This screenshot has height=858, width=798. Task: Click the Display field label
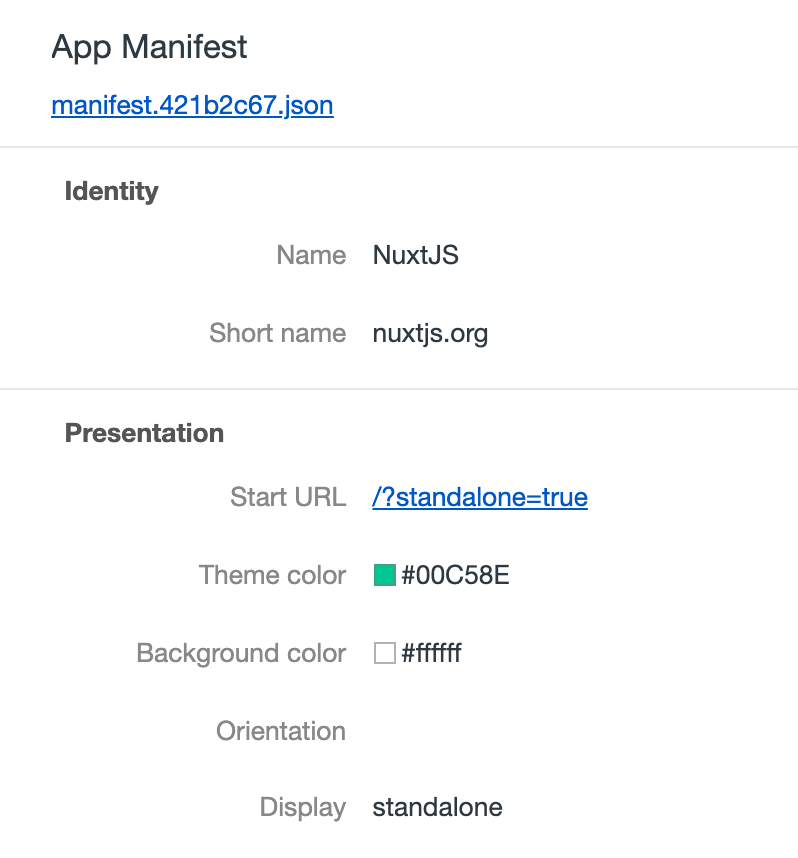(303, 807)
